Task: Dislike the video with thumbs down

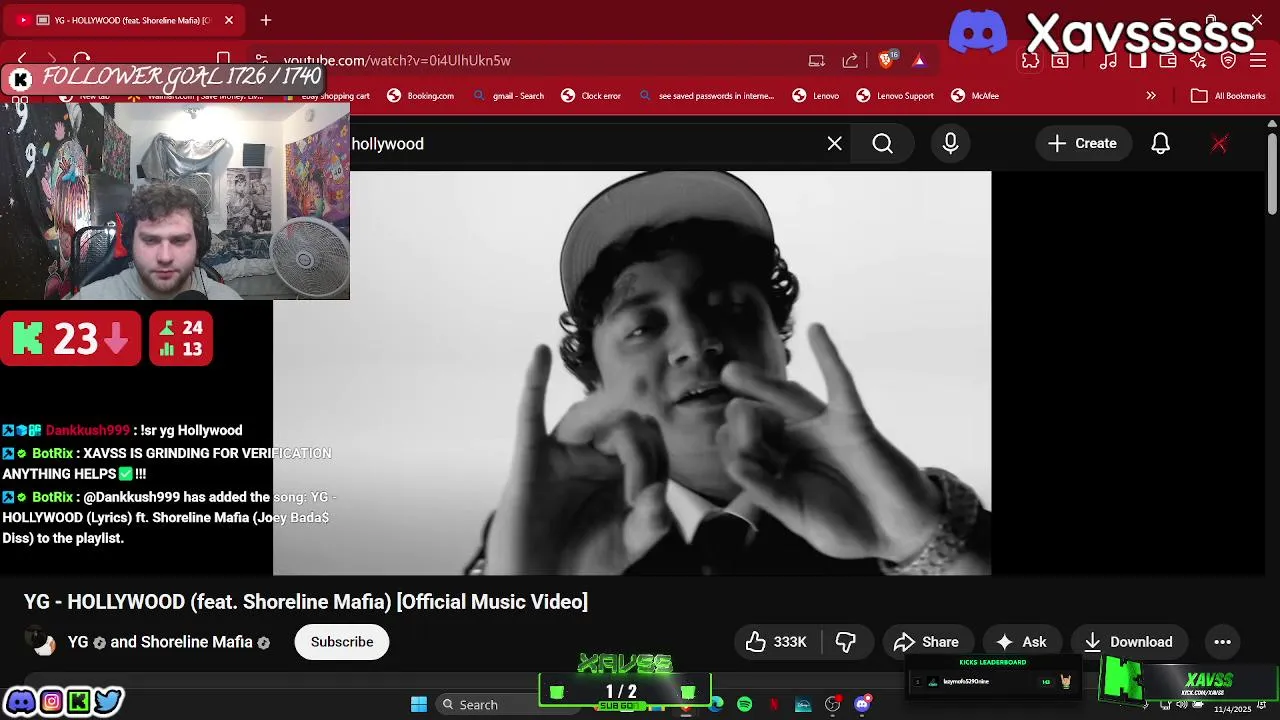Action: [x=846, y=642]
